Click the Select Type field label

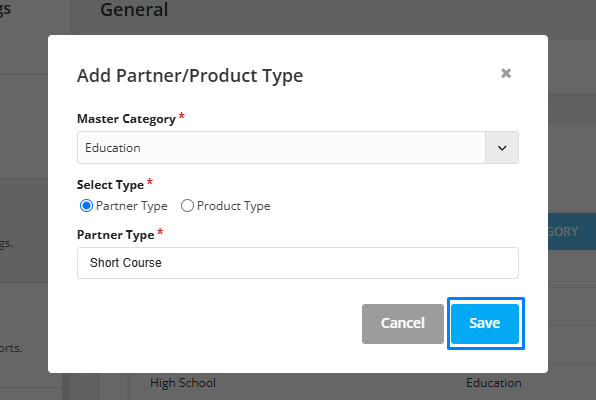110,185
